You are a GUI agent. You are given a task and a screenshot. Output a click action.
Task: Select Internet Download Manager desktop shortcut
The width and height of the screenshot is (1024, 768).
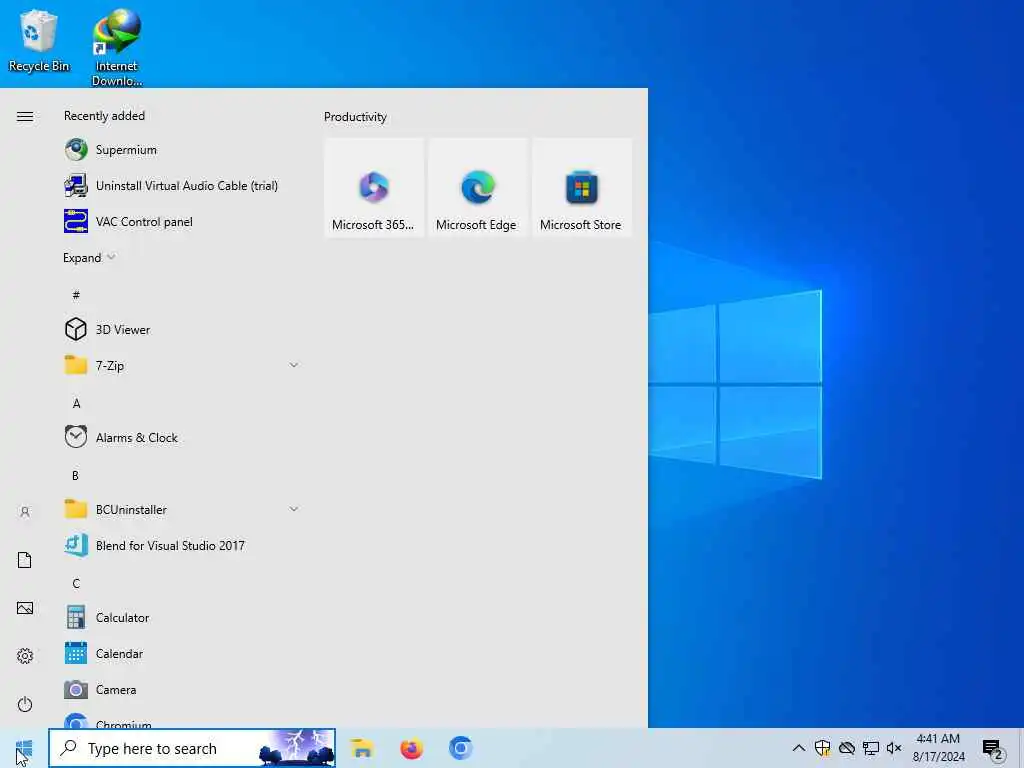click(117, 47)
